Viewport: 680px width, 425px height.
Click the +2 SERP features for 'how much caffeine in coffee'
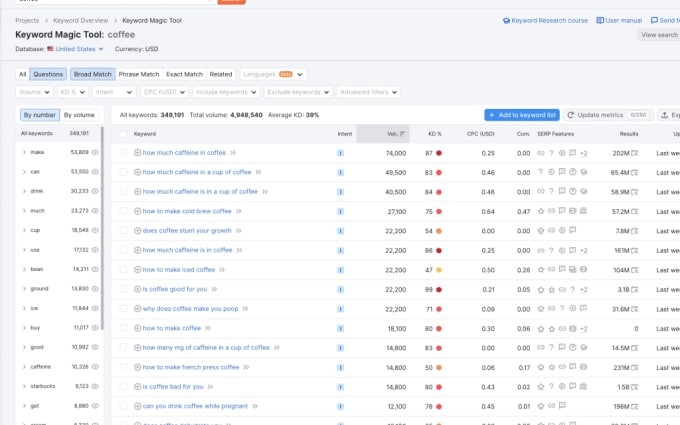point(584,153)
